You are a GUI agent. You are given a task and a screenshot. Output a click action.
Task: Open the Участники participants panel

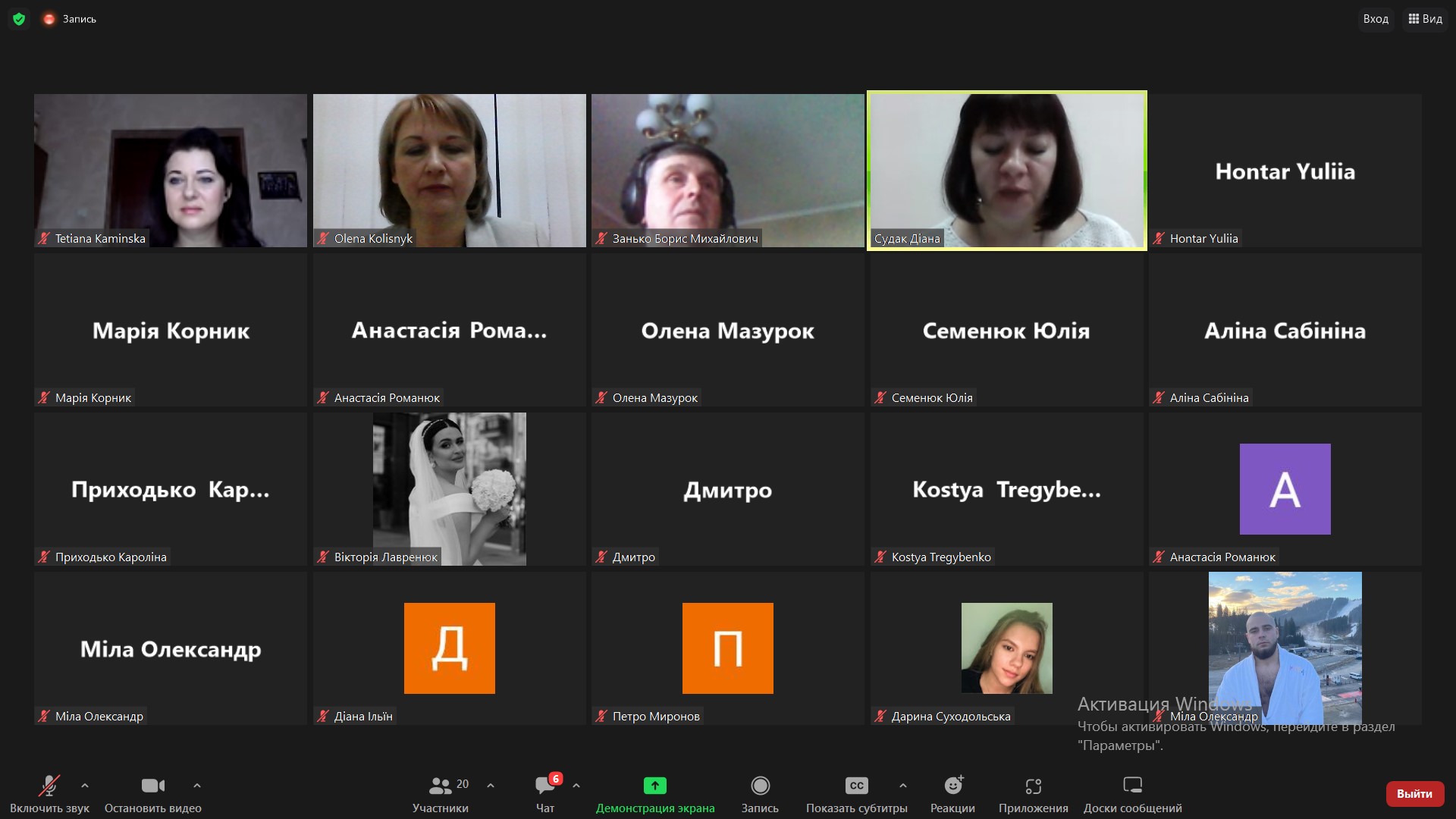(x=441, y=794)
